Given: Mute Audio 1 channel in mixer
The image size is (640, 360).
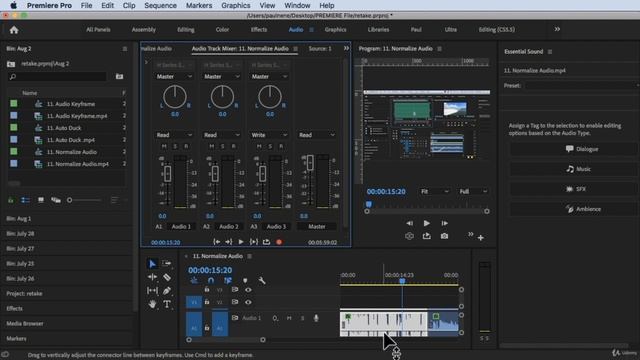Looking at the screenshot, I should click(x=164, y=146).
